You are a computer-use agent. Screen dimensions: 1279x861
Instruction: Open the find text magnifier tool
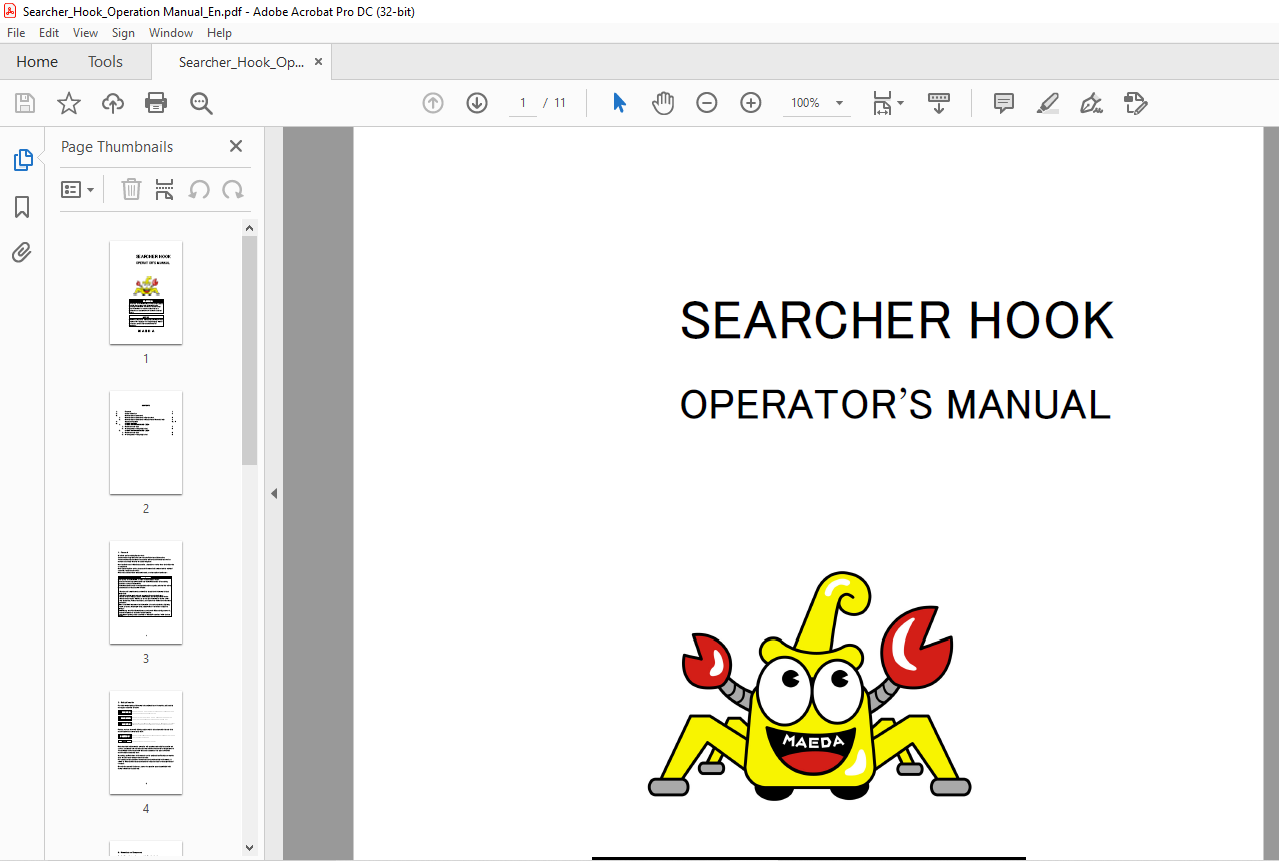click(201, 103)
